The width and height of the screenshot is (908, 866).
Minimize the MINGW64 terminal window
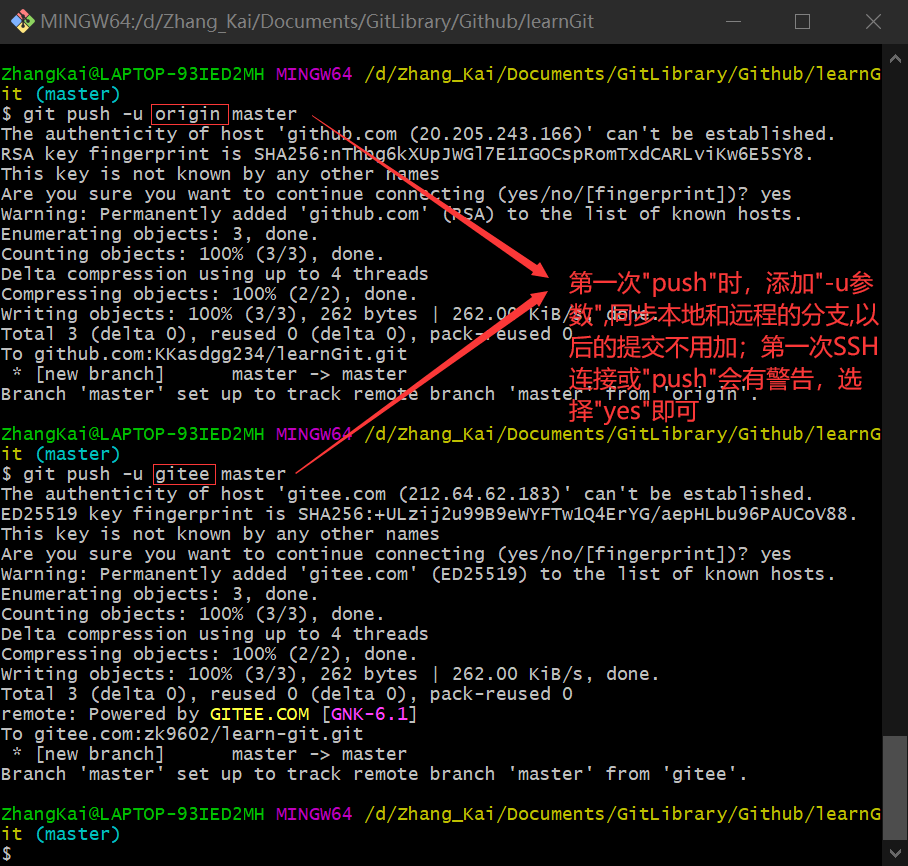[733, 21]
